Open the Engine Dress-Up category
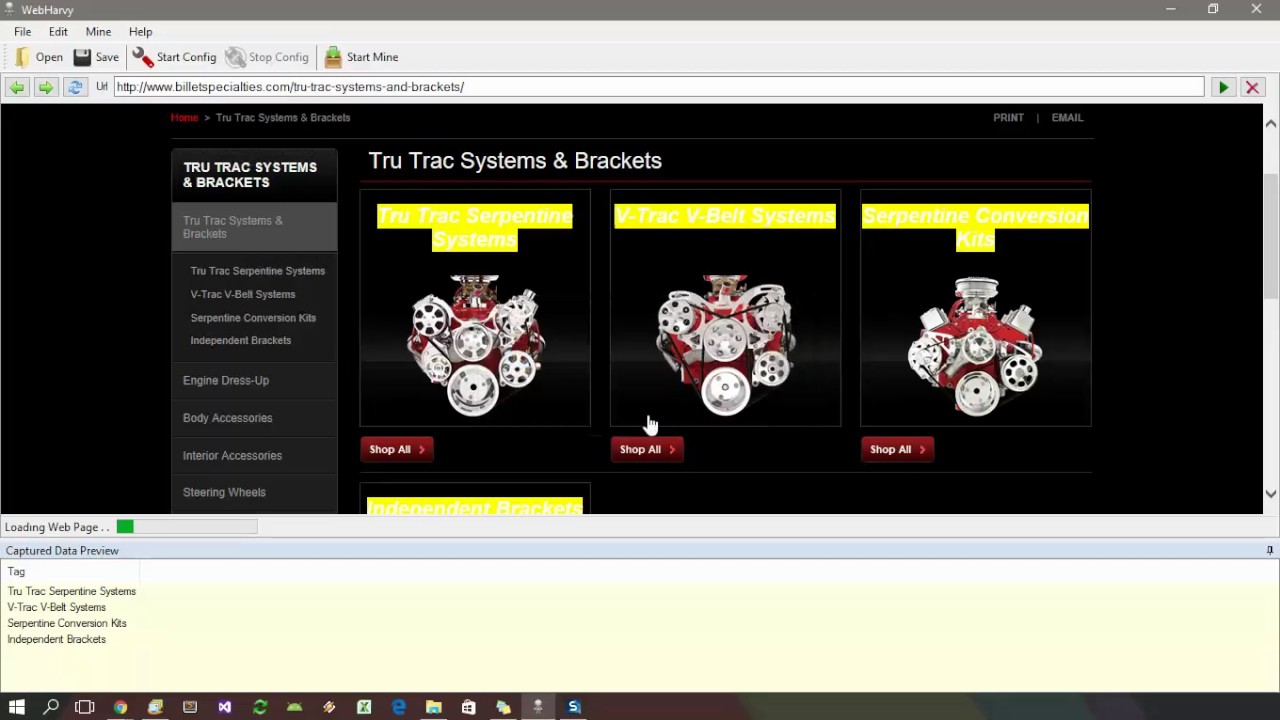 [226, 381]
